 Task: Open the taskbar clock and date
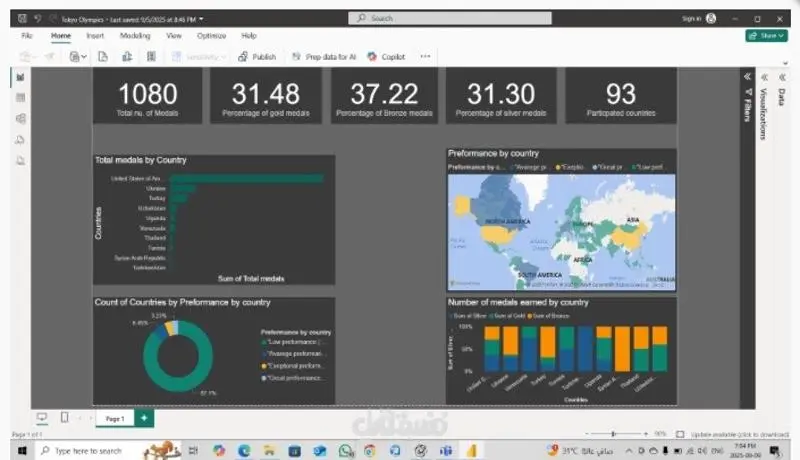(x=745, y=451)
